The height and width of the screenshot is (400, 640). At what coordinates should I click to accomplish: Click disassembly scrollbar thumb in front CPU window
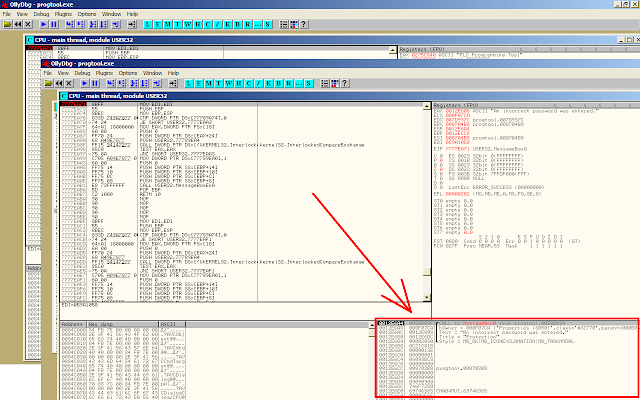(x=427, y=272)
